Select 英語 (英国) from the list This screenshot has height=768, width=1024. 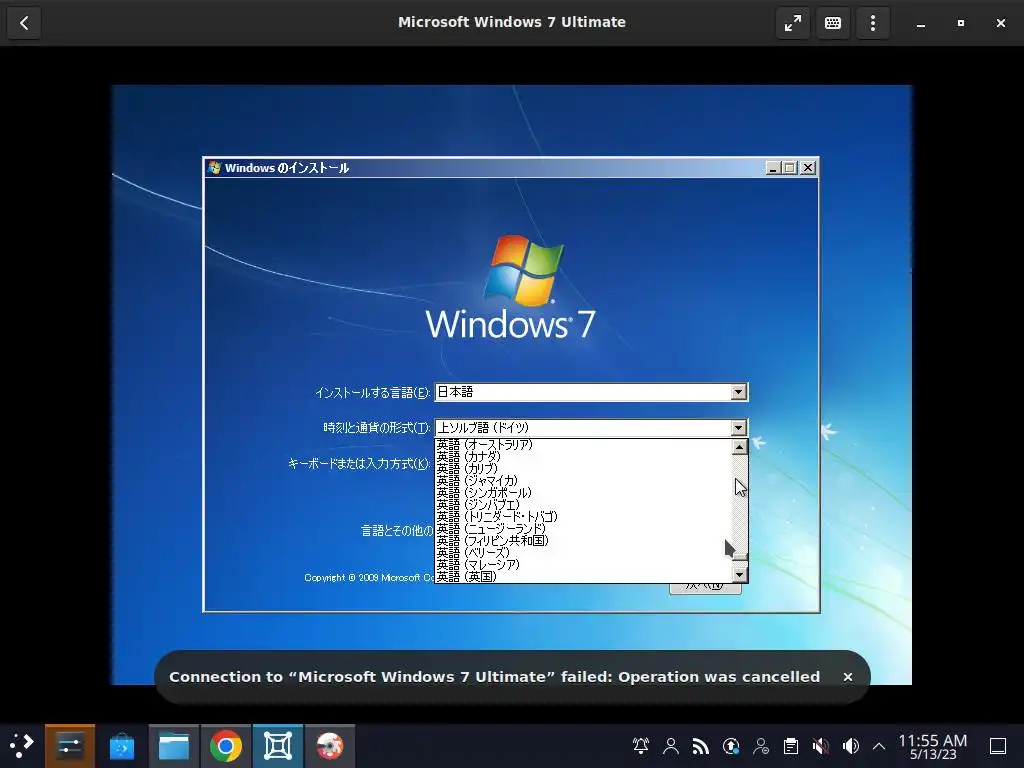click(x=583, y=577)
